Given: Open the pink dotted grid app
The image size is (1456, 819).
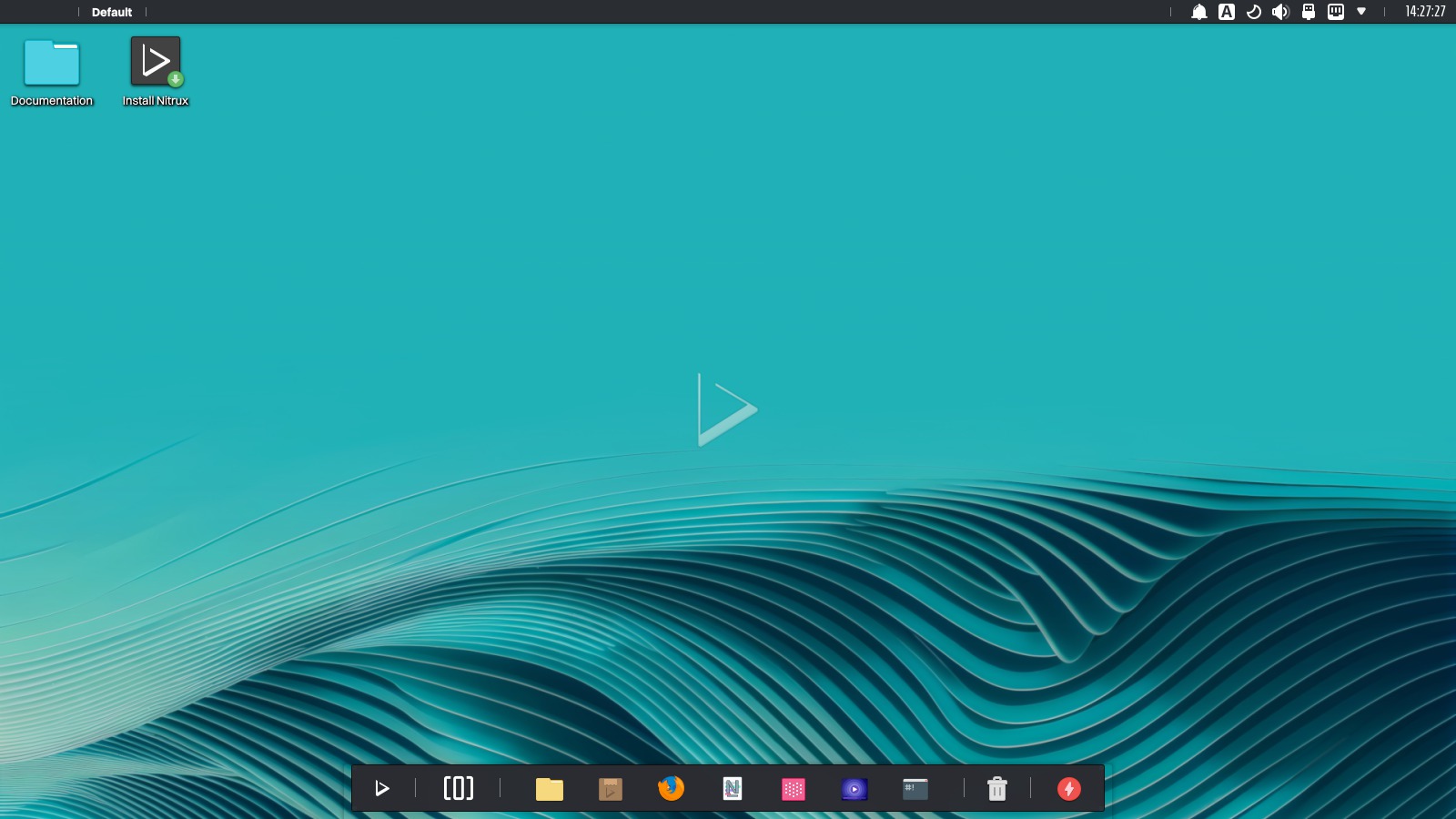Looking at the screenshot, I should 794,789.
